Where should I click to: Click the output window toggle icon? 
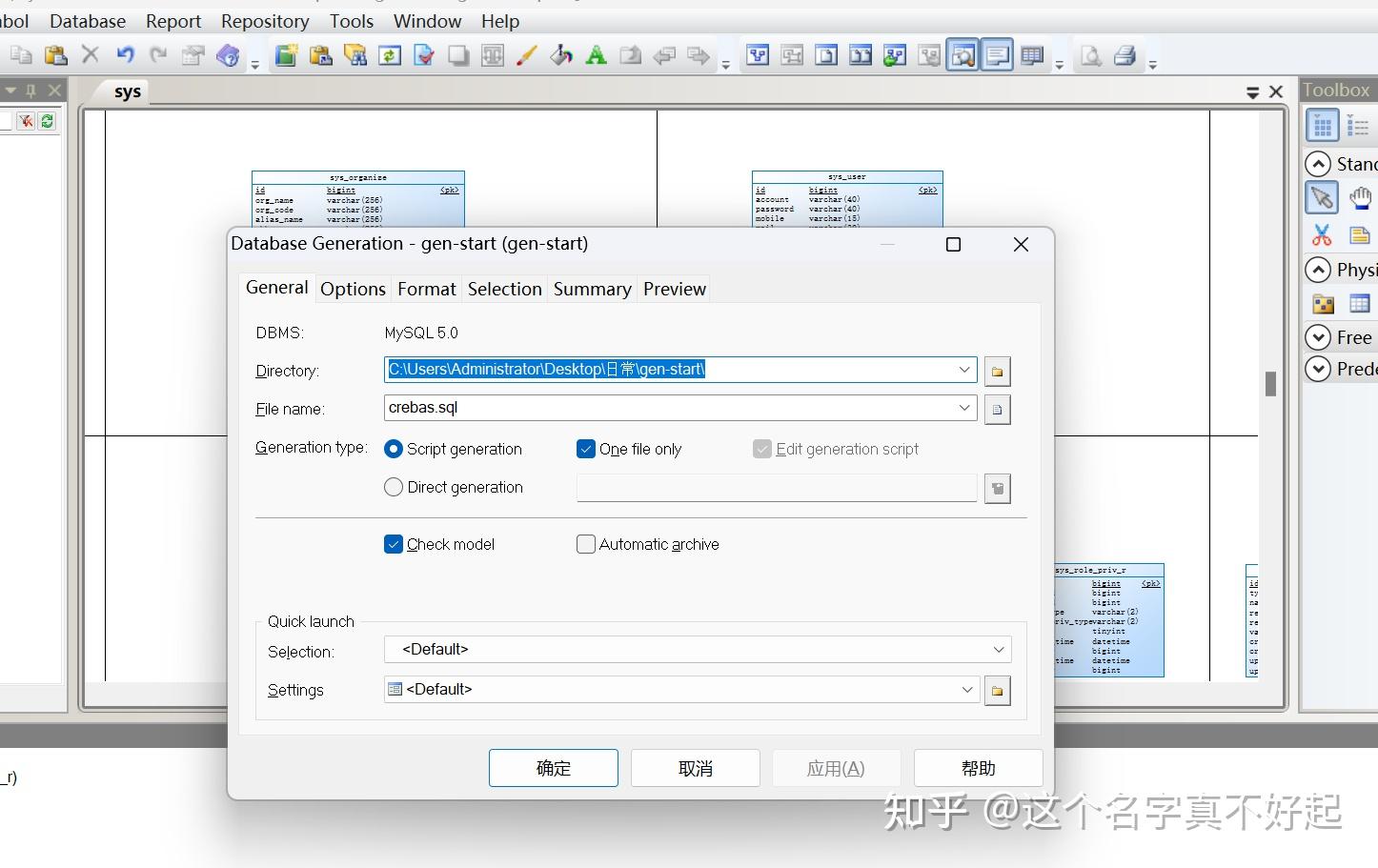tap(998, 55)
